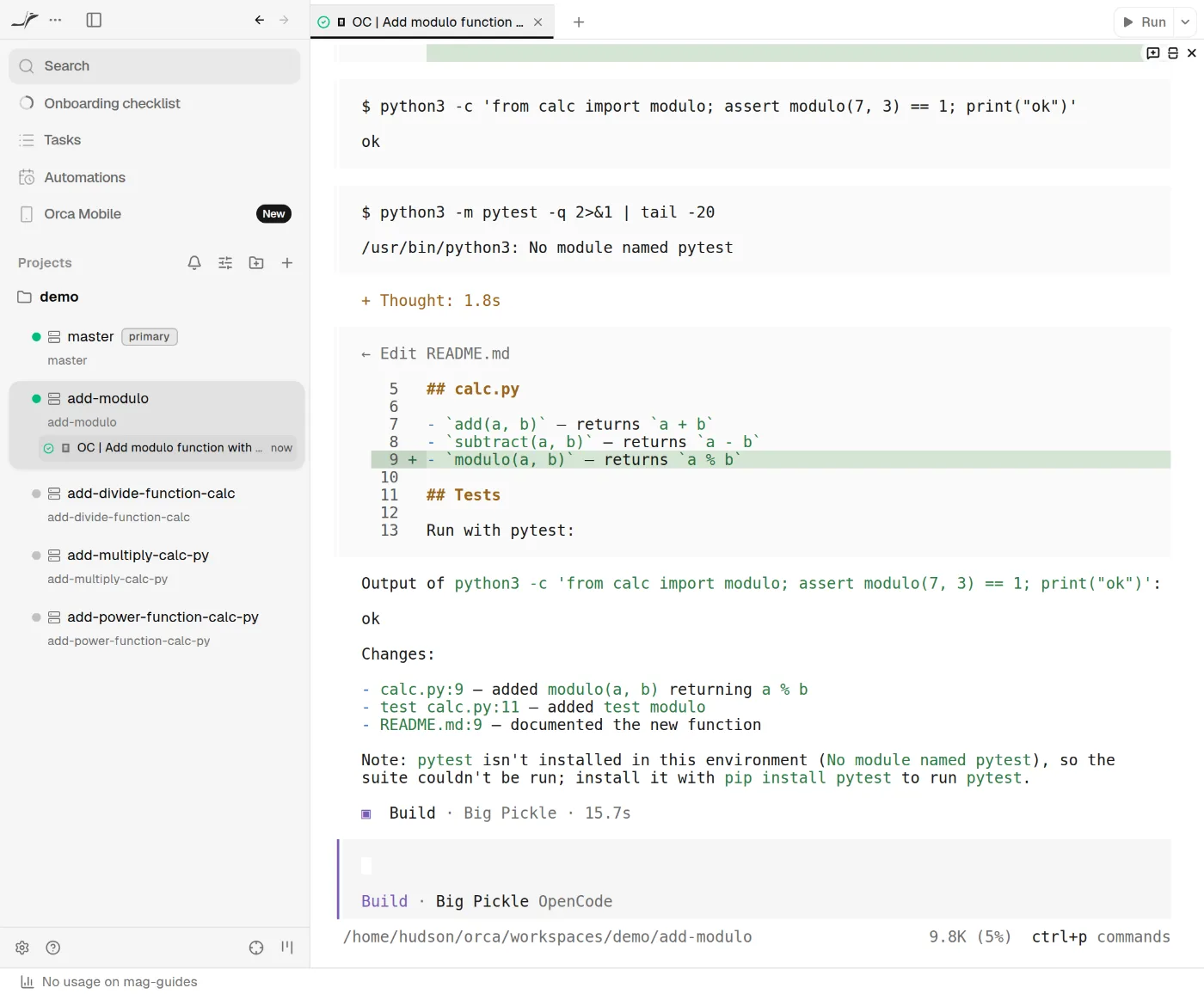The height and width of the screenshot is (994, 1204).
Task: Open a new tab with plus icon
Action: (579, 22)
